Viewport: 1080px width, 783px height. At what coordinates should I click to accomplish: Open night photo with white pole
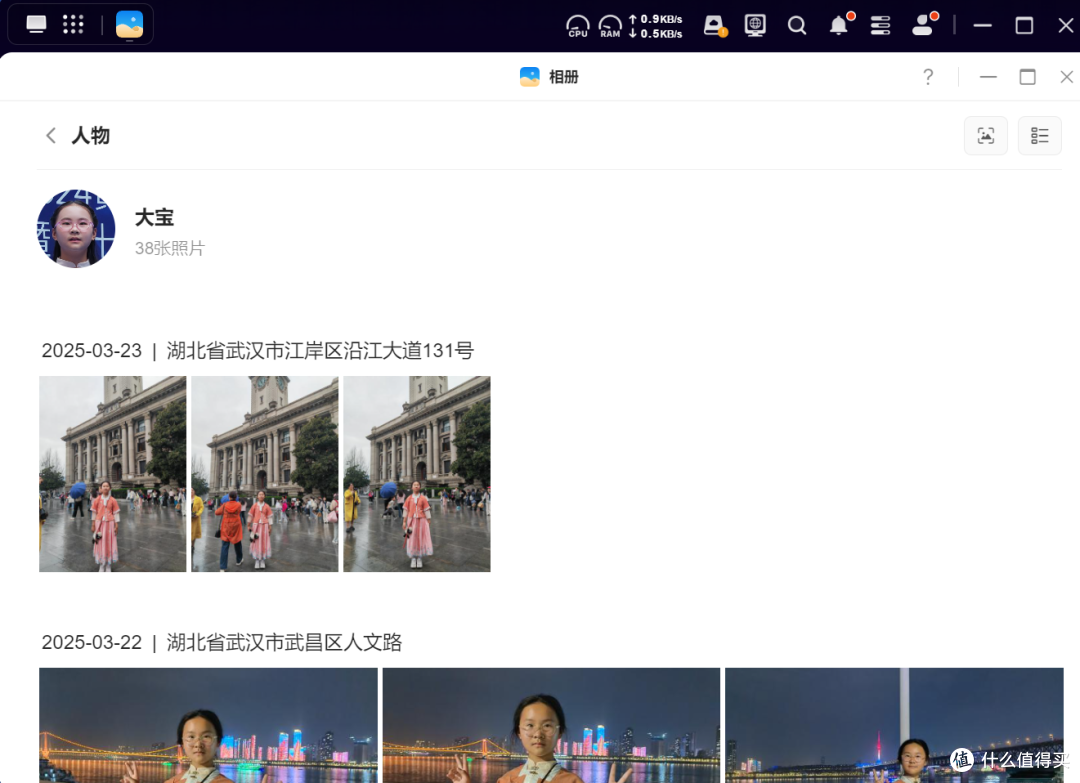[x=894, y=725]
